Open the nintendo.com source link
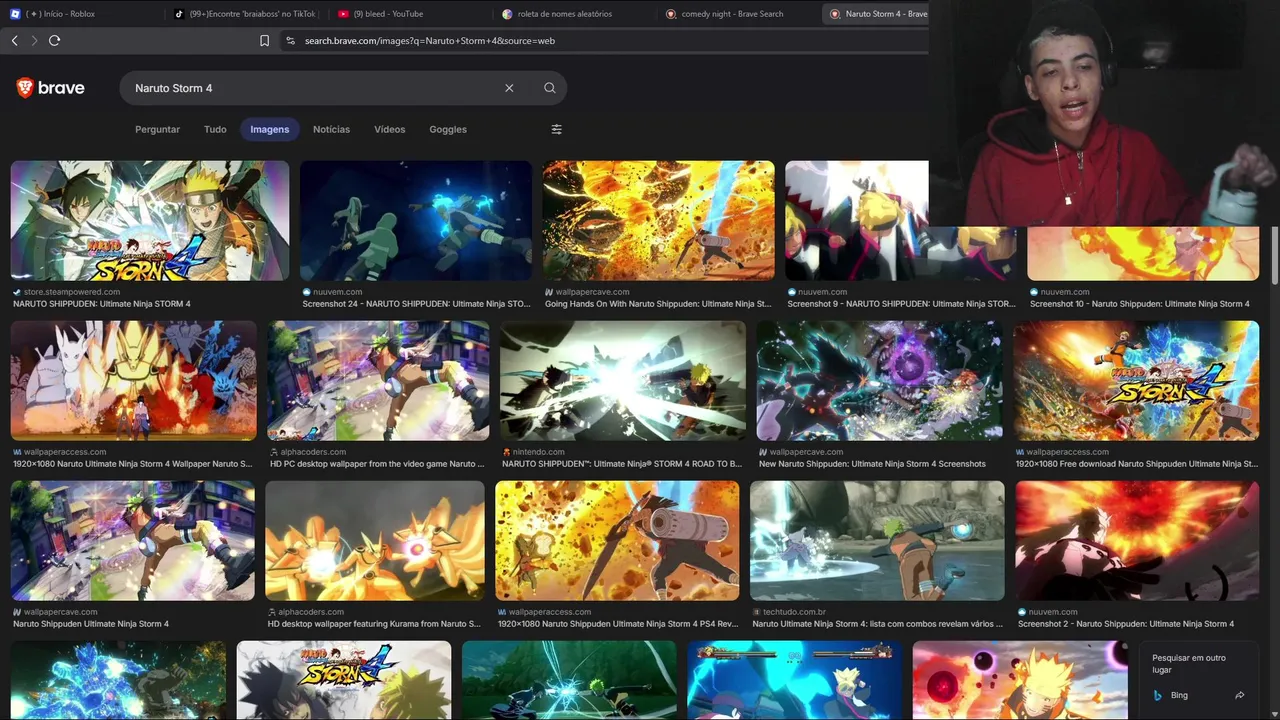This screenshot has width=1280, height=720. [x=536, y=452]
